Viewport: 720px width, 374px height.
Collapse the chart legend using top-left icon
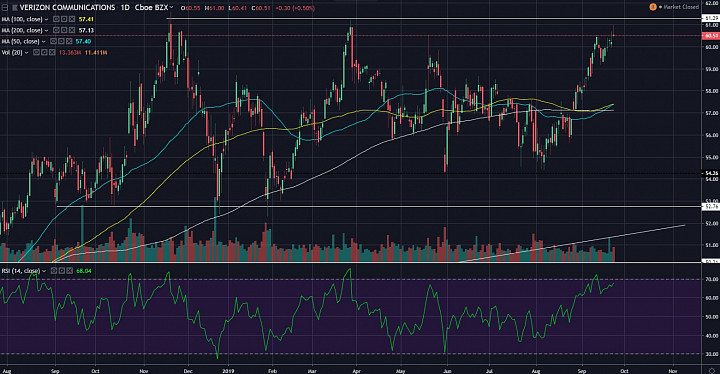pyautogui.click(x=5, y=8)
